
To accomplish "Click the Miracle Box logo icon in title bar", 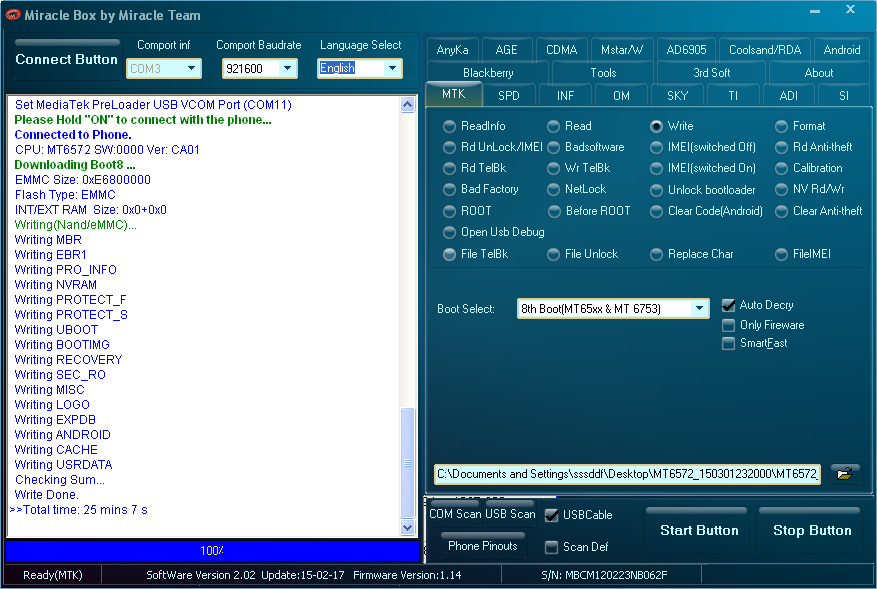I will 12,15.
